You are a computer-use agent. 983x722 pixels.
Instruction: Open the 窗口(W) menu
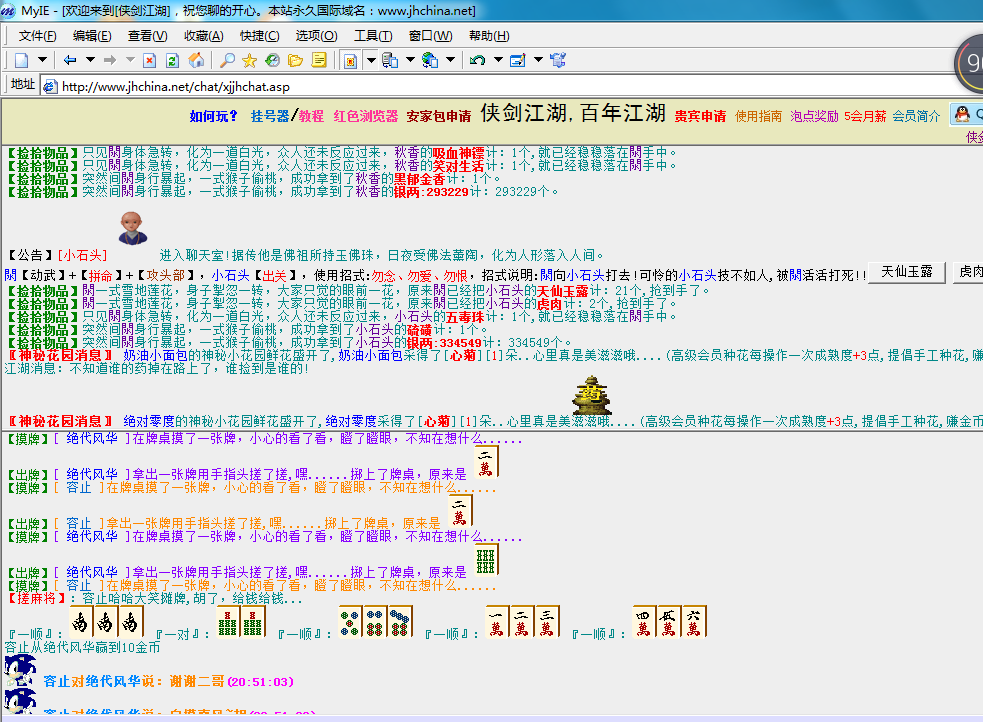click(x=431, y=36)
